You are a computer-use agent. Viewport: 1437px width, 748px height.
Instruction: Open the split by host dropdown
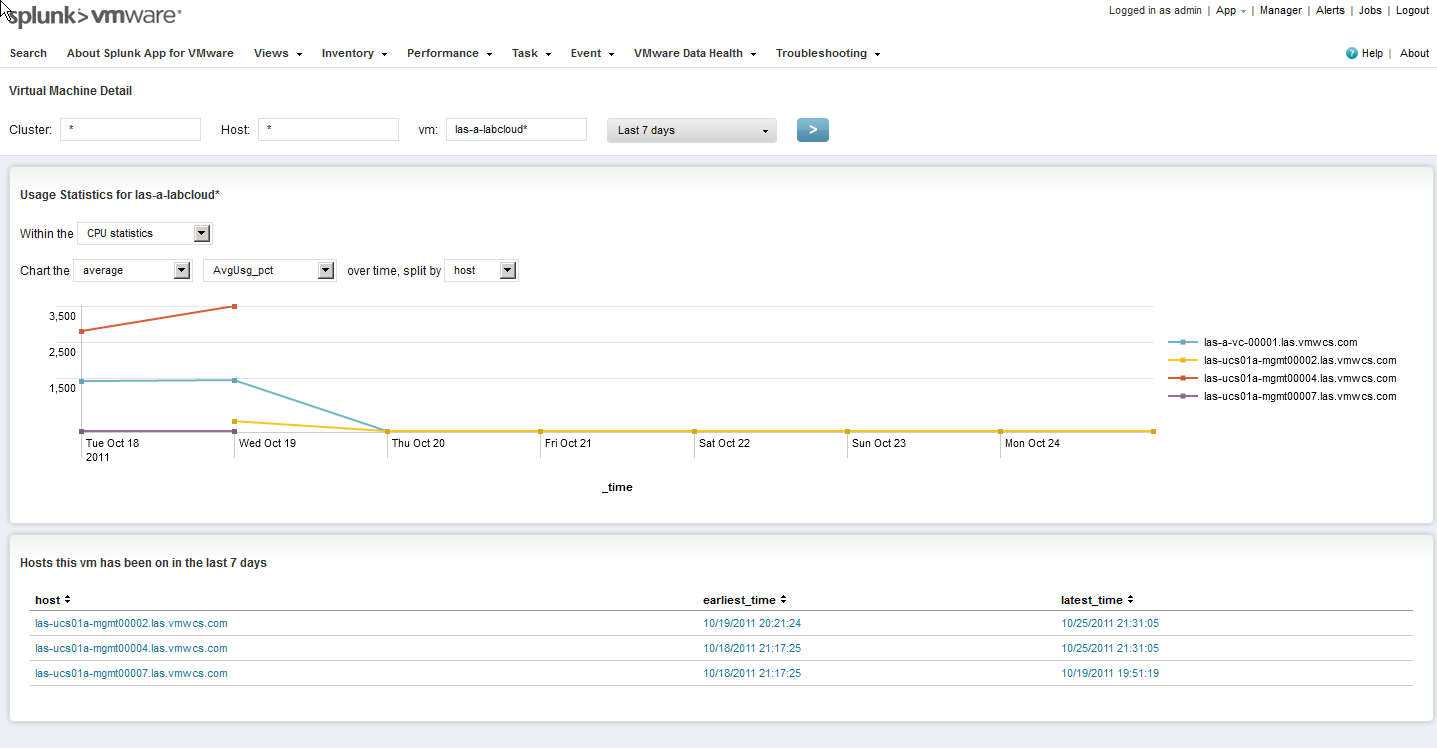pyautogui.click(x=481, y=270)
